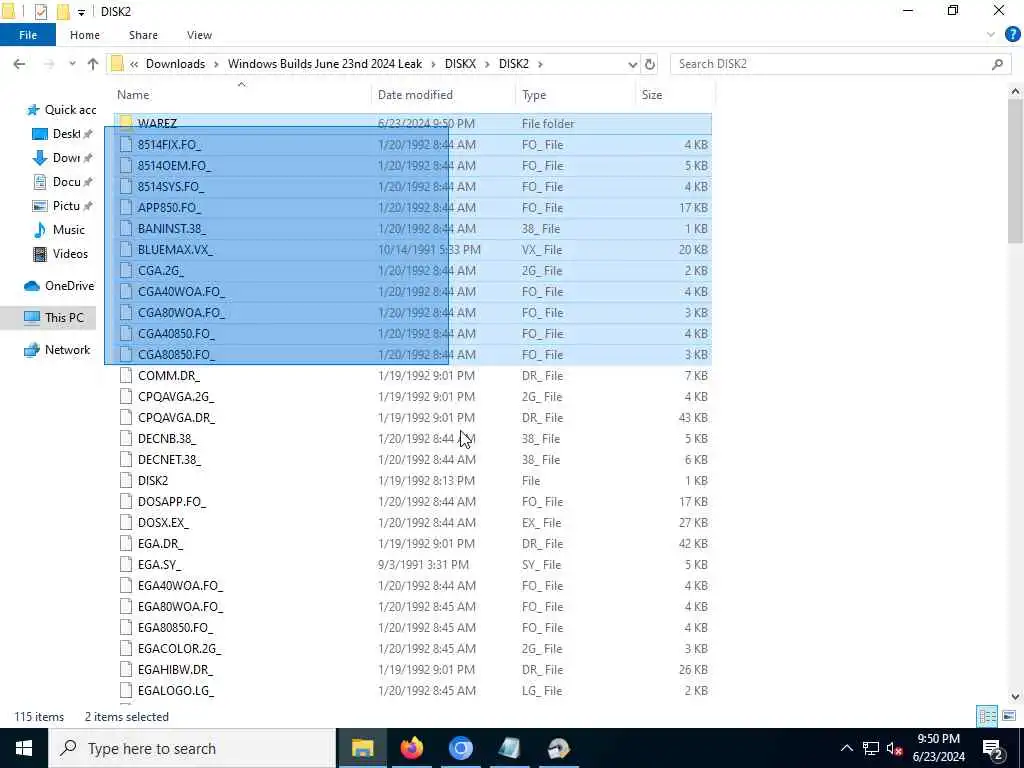Viewport: 1024px width, 768px height.
Task: Select the DOSX.EX_ file icon
Action: pyautogui.click(x=126, y=522)
